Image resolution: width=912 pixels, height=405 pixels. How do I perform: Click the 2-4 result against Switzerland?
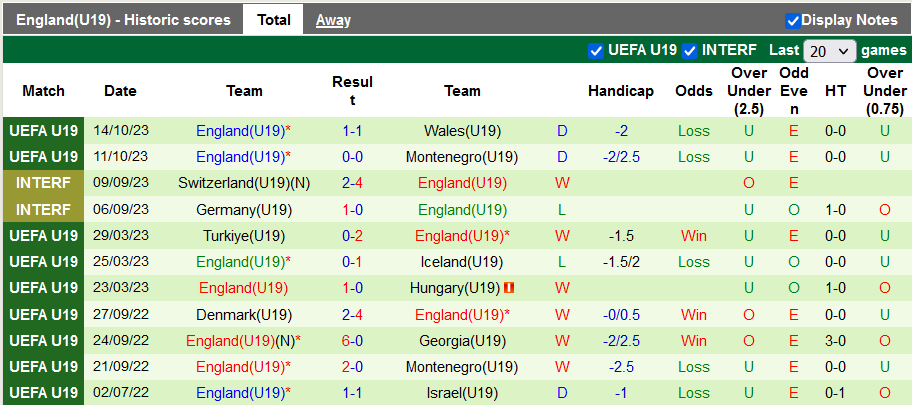click(x=352, y=183)
